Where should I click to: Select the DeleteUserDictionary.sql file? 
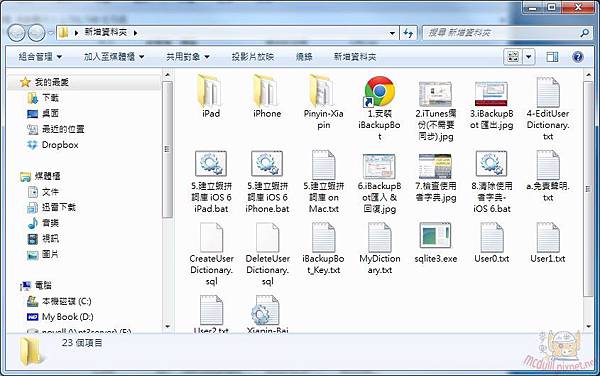pos(267,254)
